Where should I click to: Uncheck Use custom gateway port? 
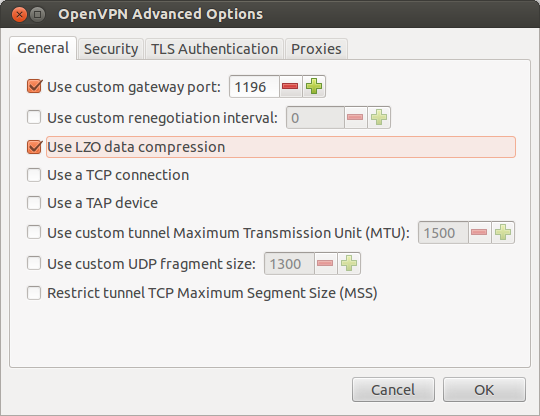click(34, 86)
